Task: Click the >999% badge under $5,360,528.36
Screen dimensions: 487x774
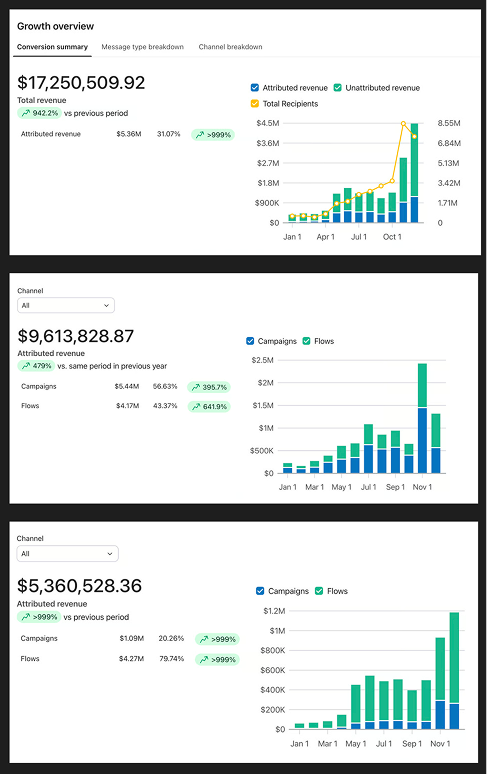Action: click(39, 617)
